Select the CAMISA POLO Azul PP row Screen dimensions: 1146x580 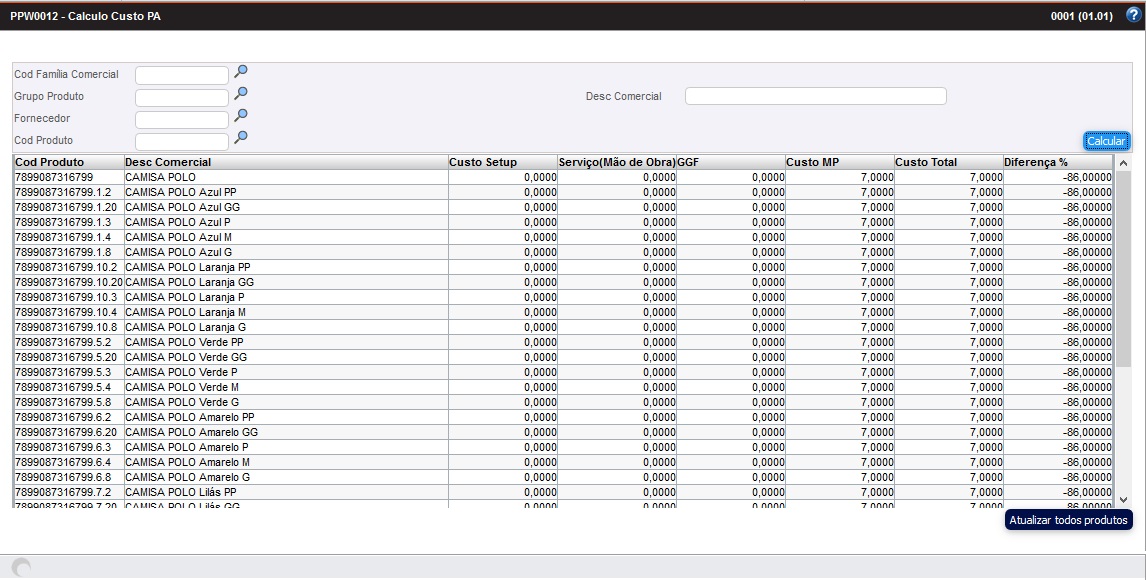tap(181, 192)
